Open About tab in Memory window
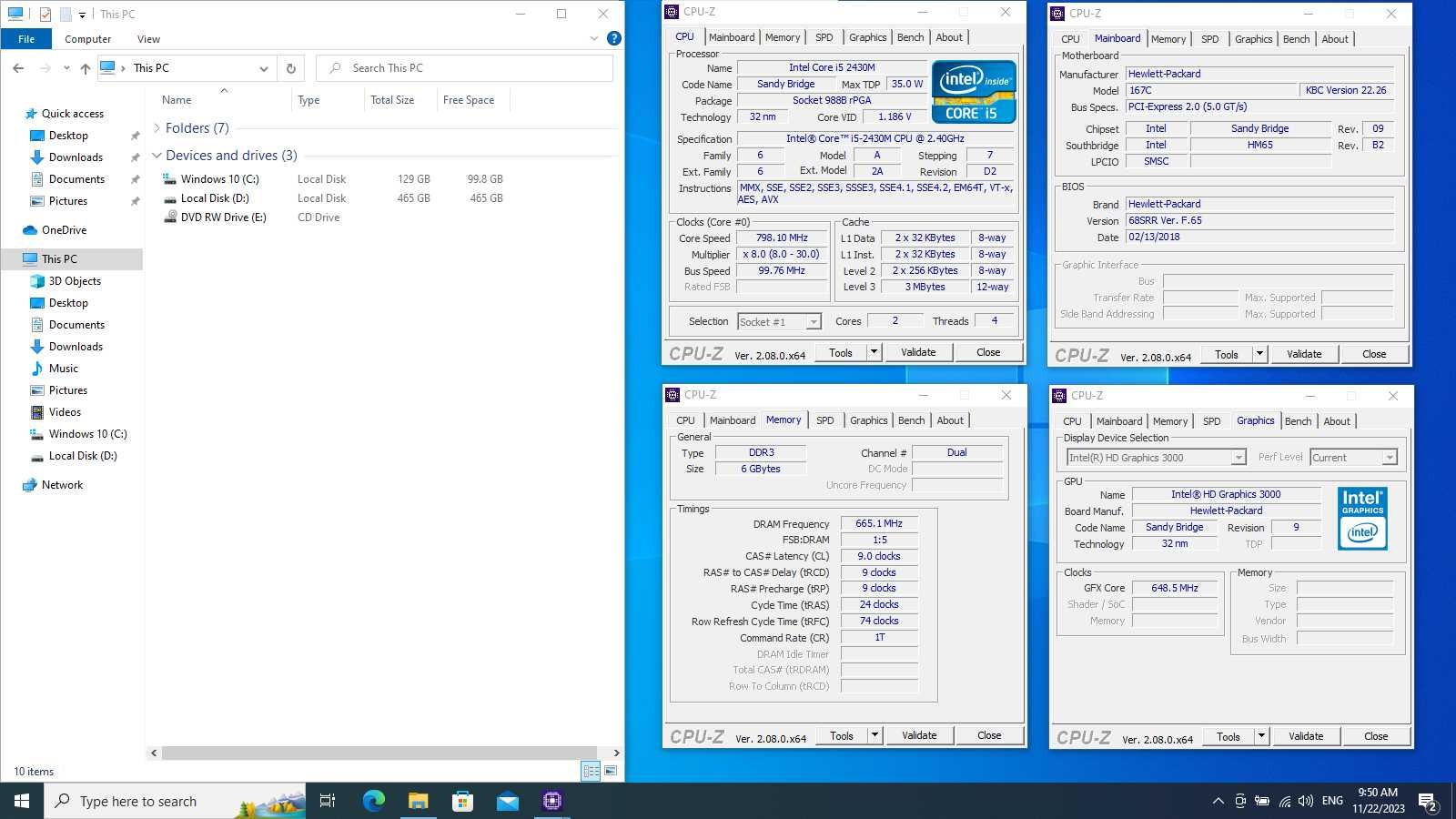The height and width of the screenshot is (819, 1456). (950, 420)
